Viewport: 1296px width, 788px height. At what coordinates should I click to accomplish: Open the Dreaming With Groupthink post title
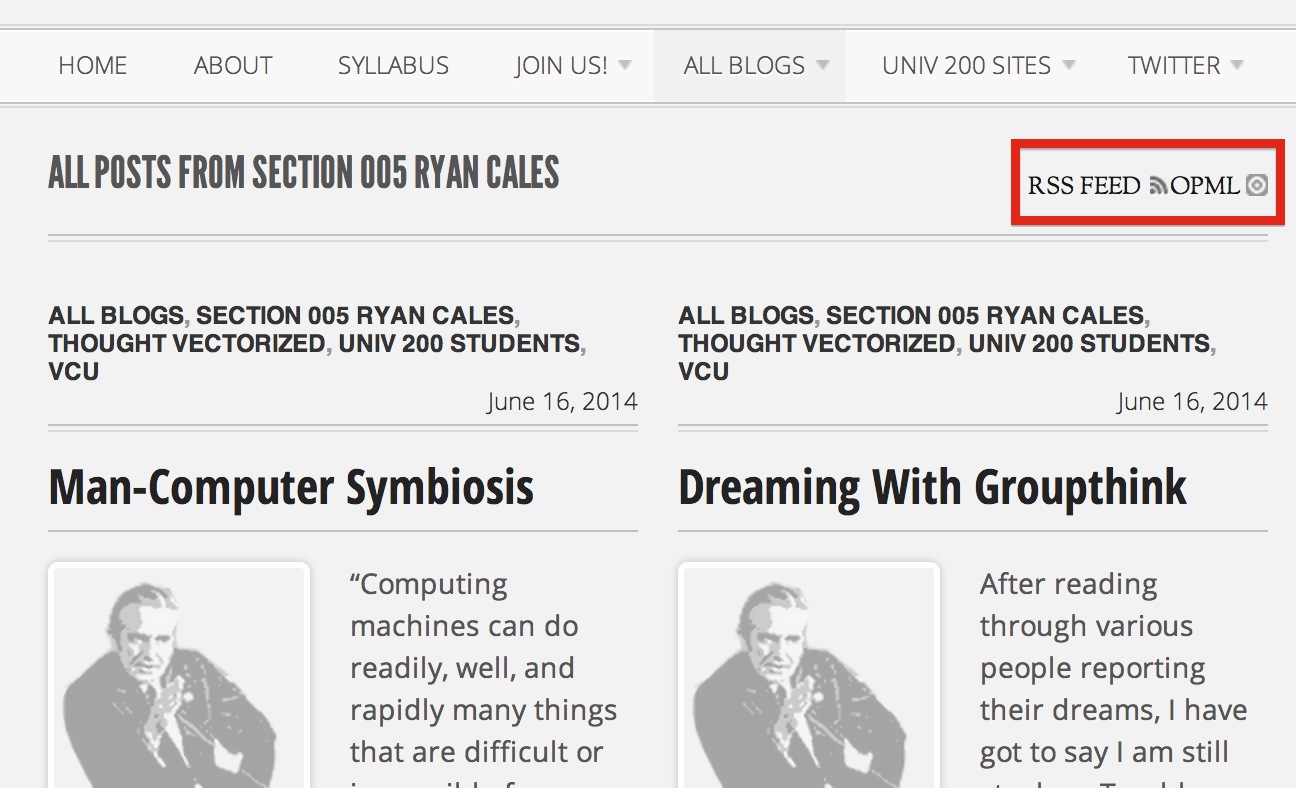[x=932, y=488]
